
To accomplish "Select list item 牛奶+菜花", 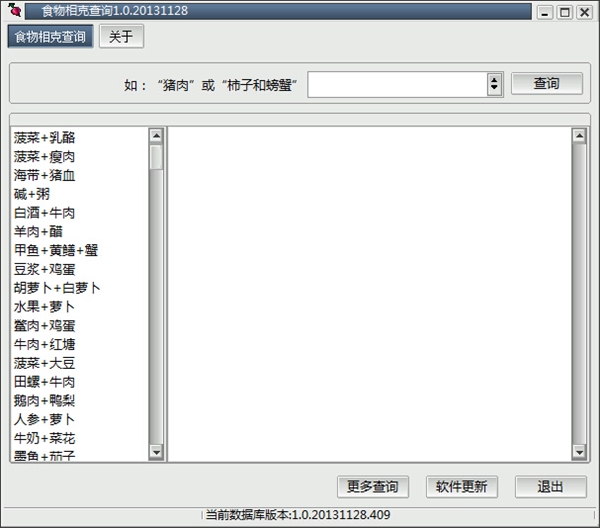I will (44, 438).
